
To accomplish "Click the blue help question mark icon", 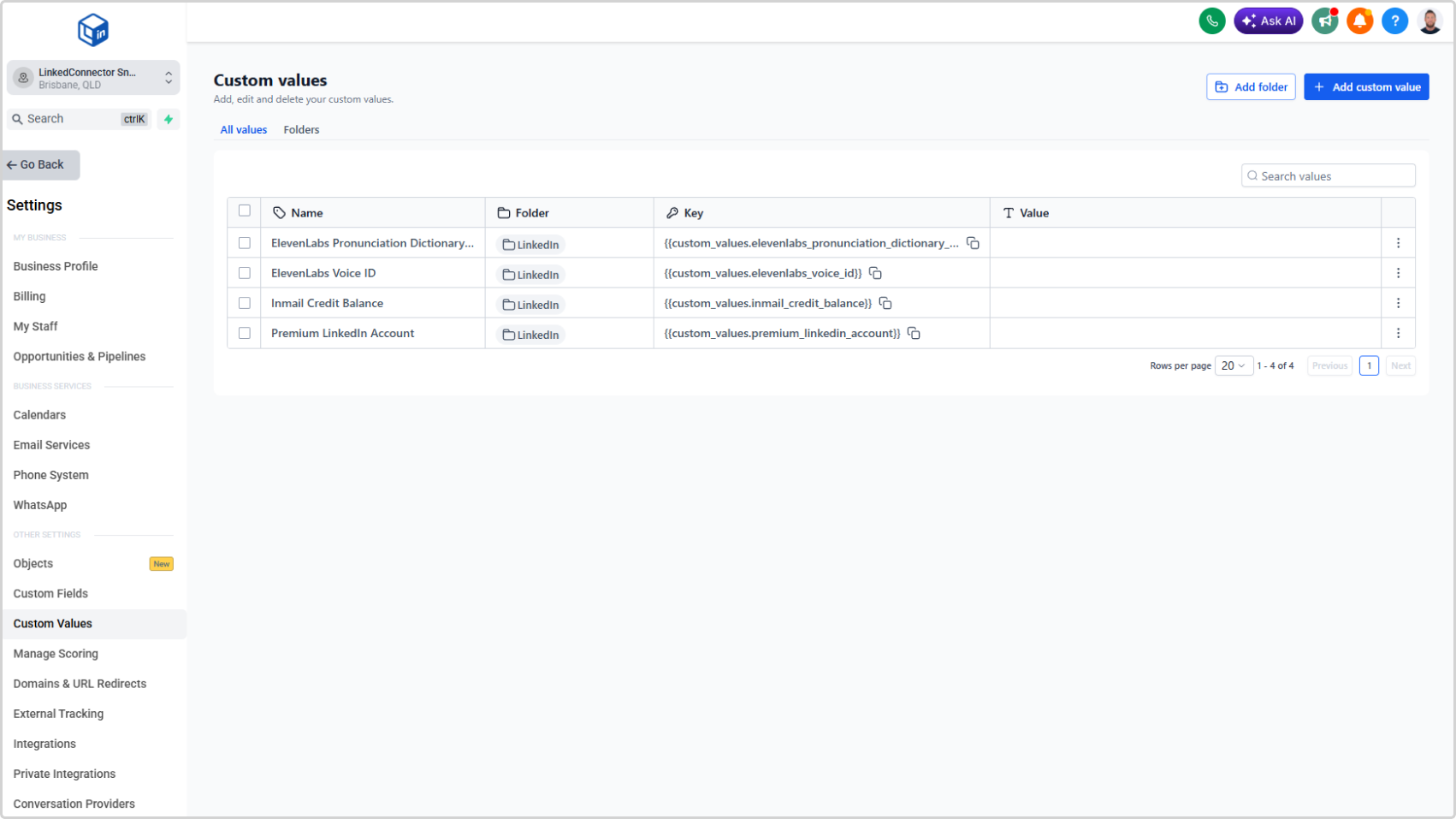I will pyautogui.click(x=1394, y=21).
